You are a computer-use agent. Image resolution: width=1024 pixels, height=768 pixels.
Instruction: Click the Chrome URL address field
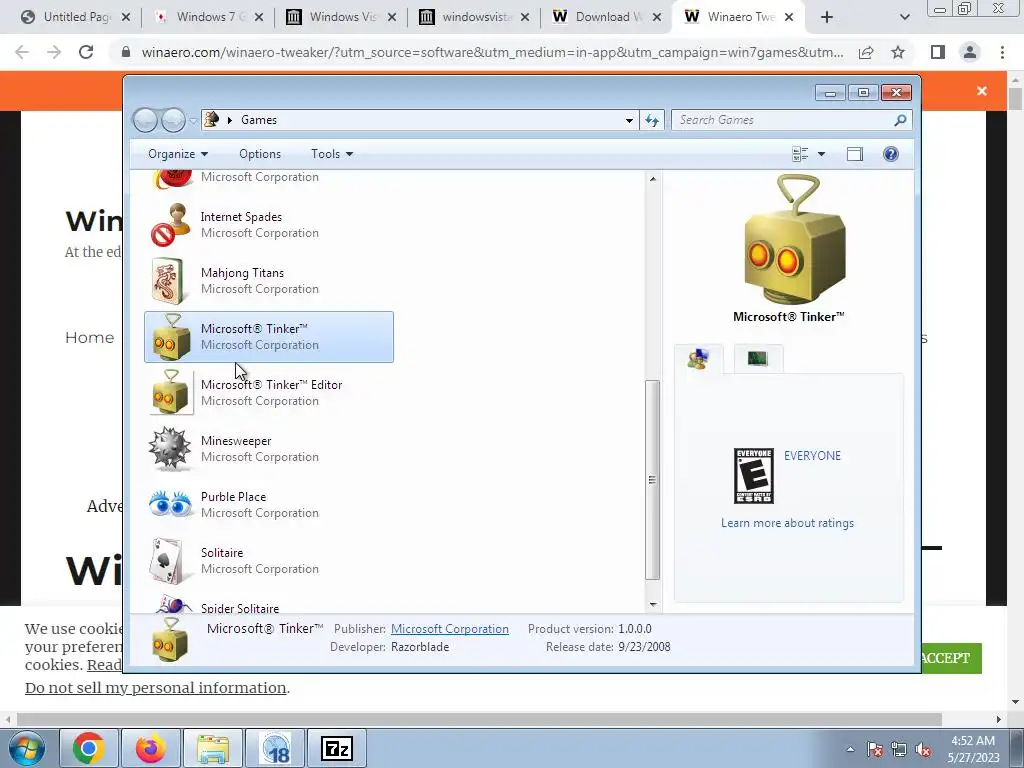[492, 52]
